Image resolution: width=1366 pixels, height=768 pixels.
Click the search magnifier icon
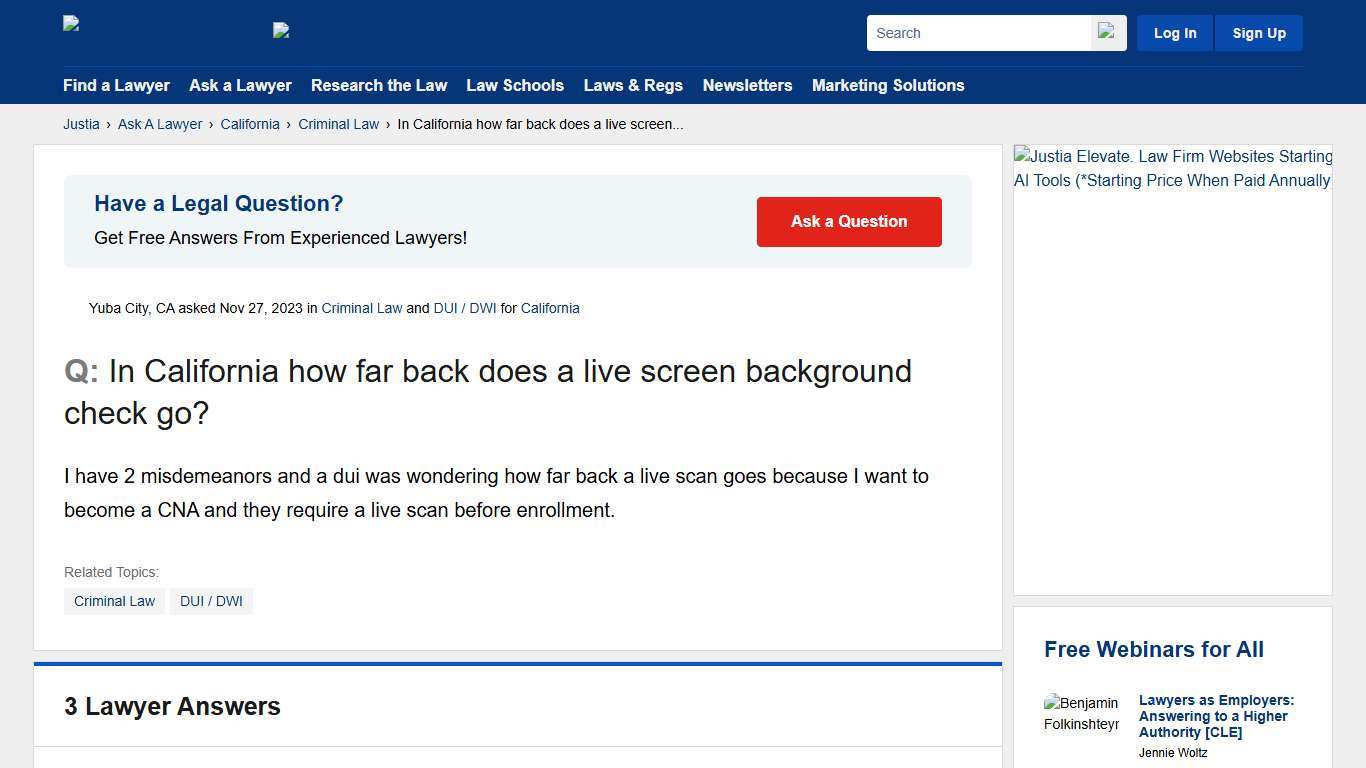coord(1107,32)
